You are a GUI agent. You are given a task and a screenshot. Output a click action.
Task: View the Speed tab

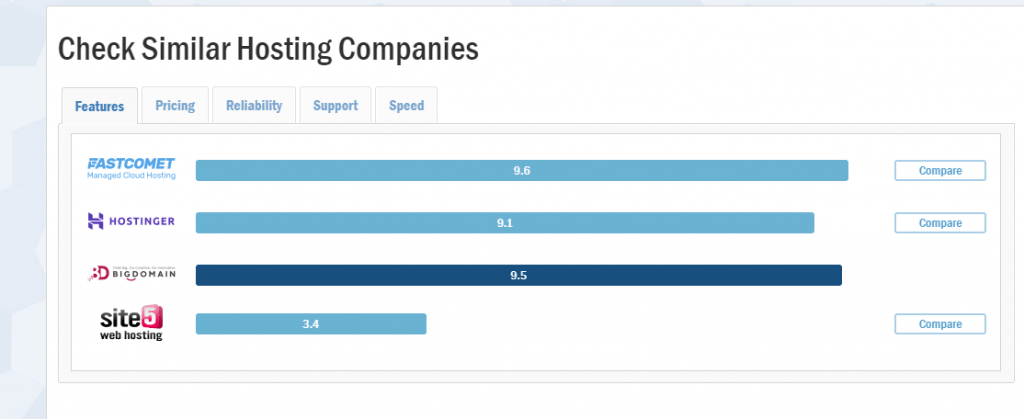coord(406,105)
